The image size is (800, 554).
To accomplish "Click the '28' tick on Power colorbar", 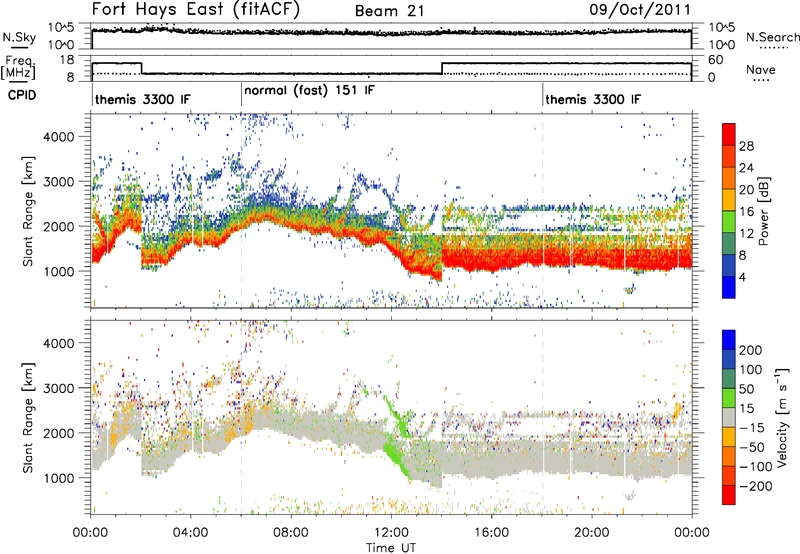I will pyautogui.click(x=746, y=146).
